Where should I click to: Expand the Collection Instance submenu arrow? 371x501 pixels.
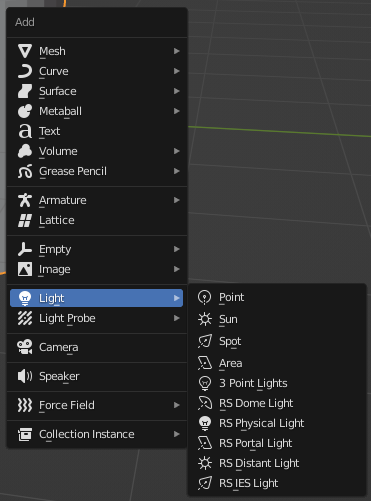(177, 434)
